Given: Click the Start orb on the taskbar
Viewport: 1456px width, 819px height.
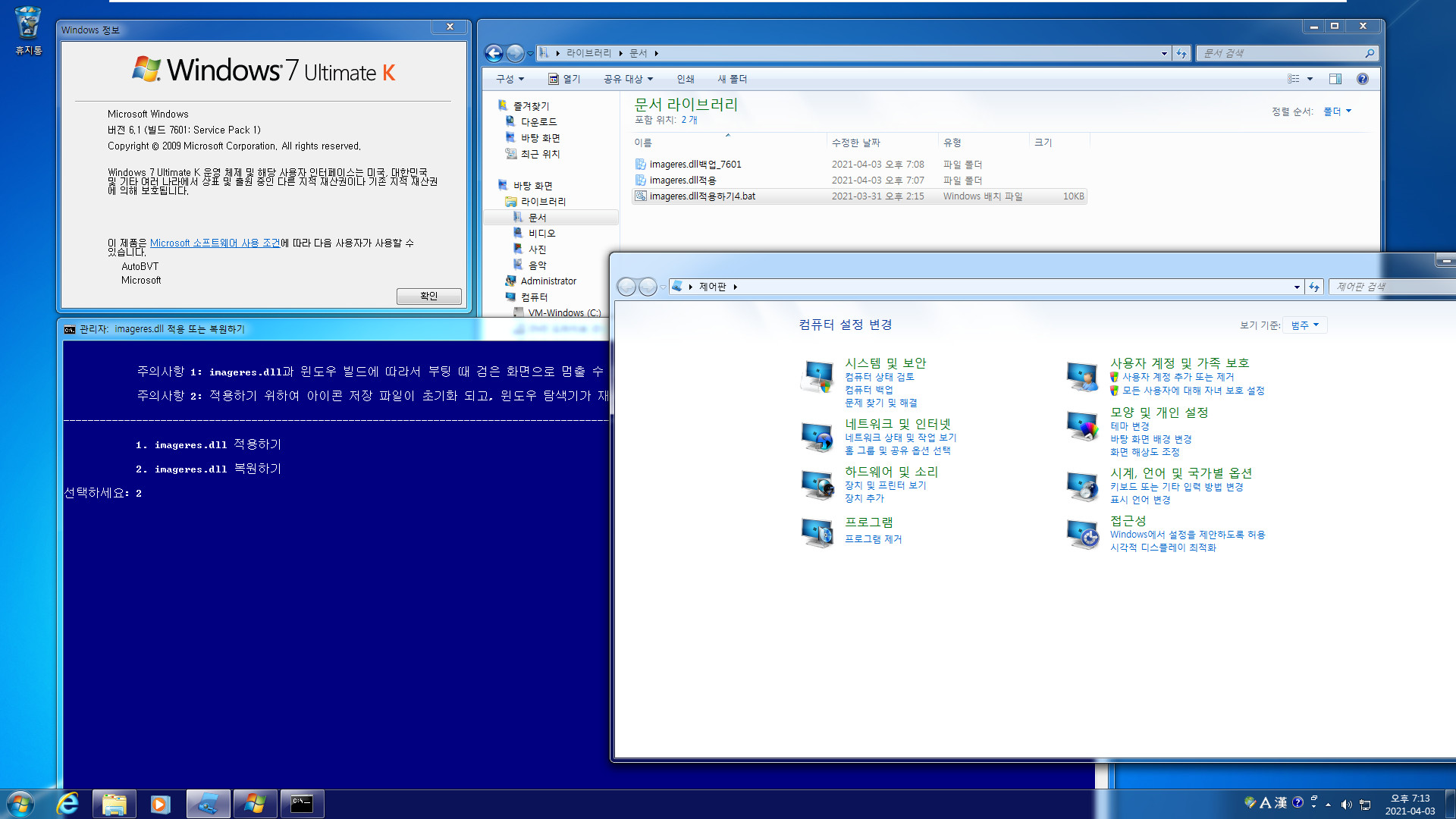Looking at the screenshot, I should [x=20, y=804].
